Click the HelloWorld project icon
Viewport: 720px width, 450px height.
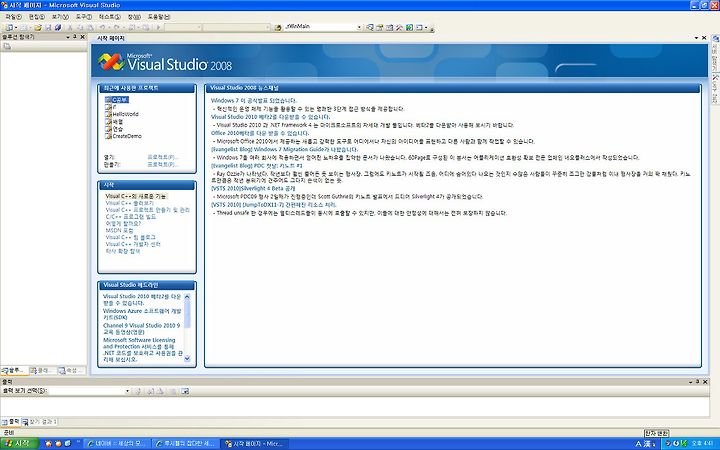tap(108, 114)
